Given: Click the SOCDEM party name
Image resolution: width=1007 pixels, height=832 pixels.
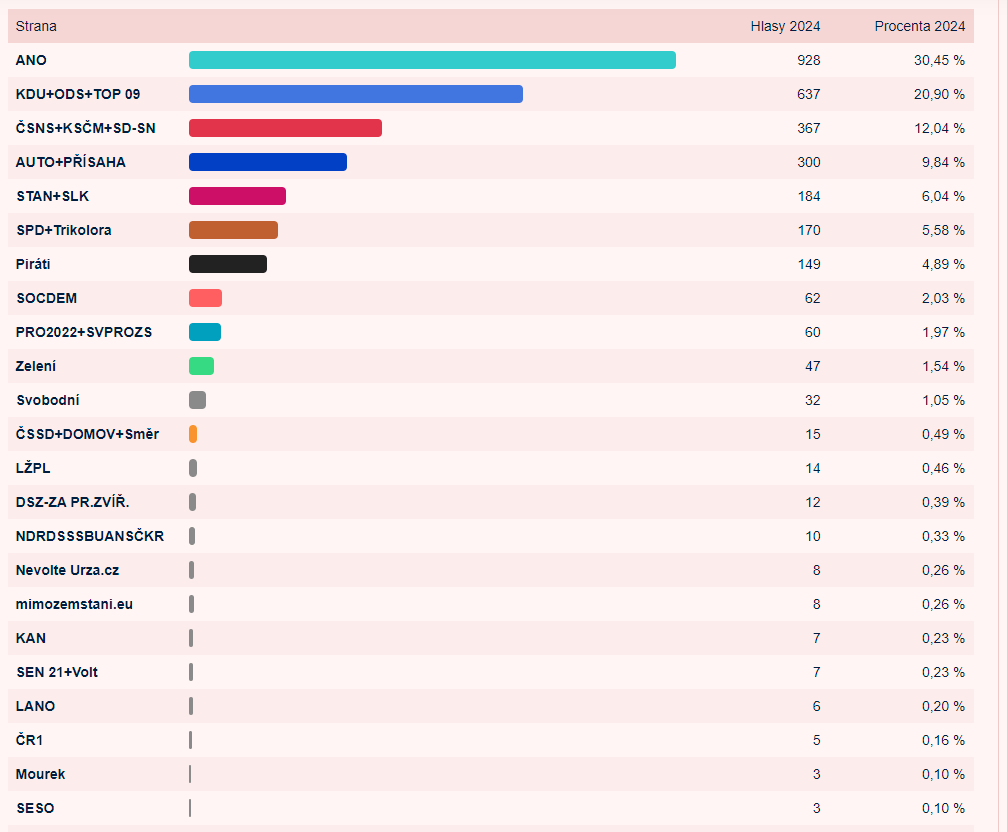Looking at the screenshot, I should pos(46,299).
